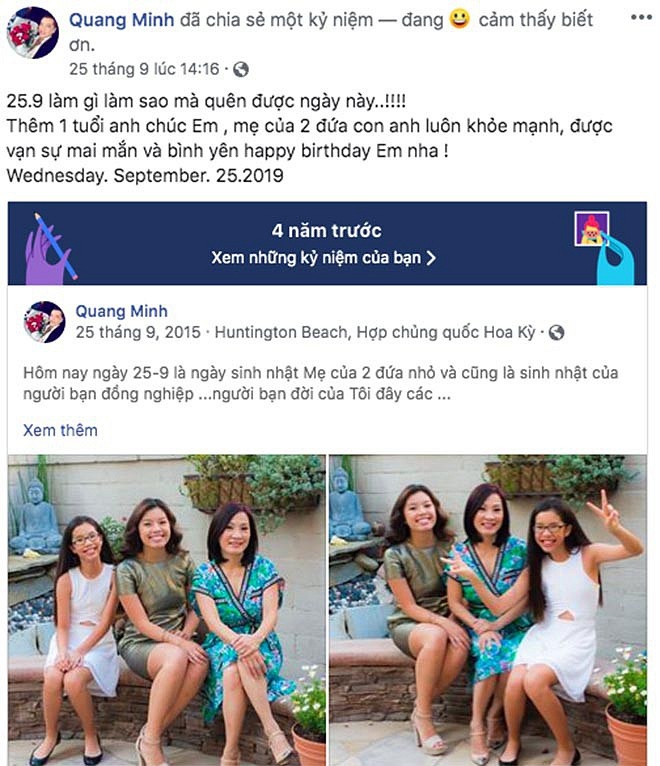This screenshot has width=660, height=766.
Task: Click the shared post's small profile avatar
Action: tap(44, 322)
